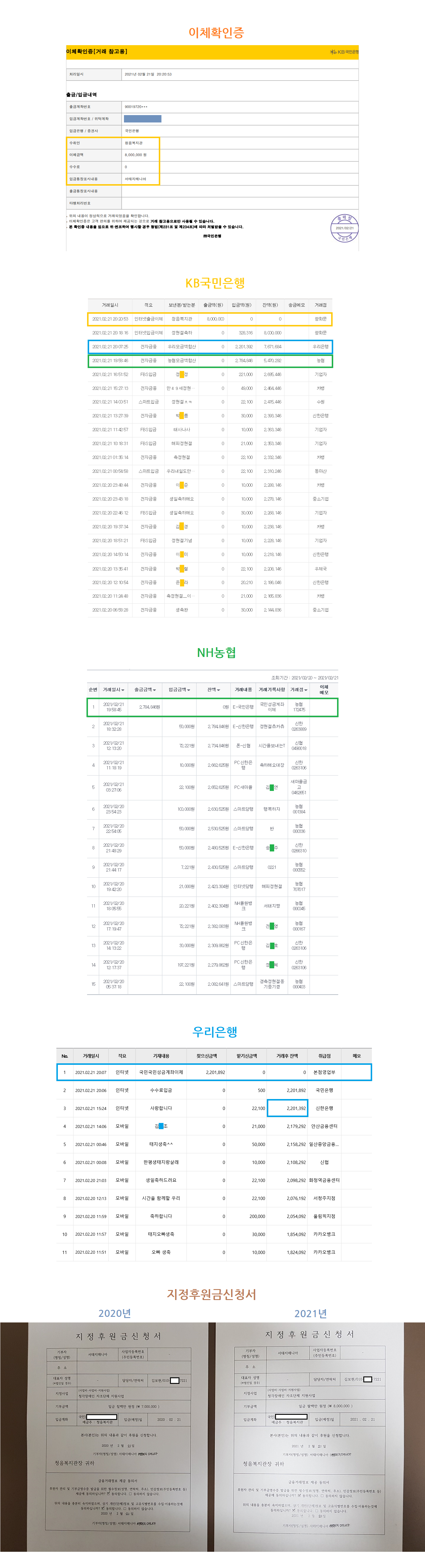Click the KB row 우리모금액합산 2,201,392
The width and height of the screenshot is (425, 1568).
point(210,346)
